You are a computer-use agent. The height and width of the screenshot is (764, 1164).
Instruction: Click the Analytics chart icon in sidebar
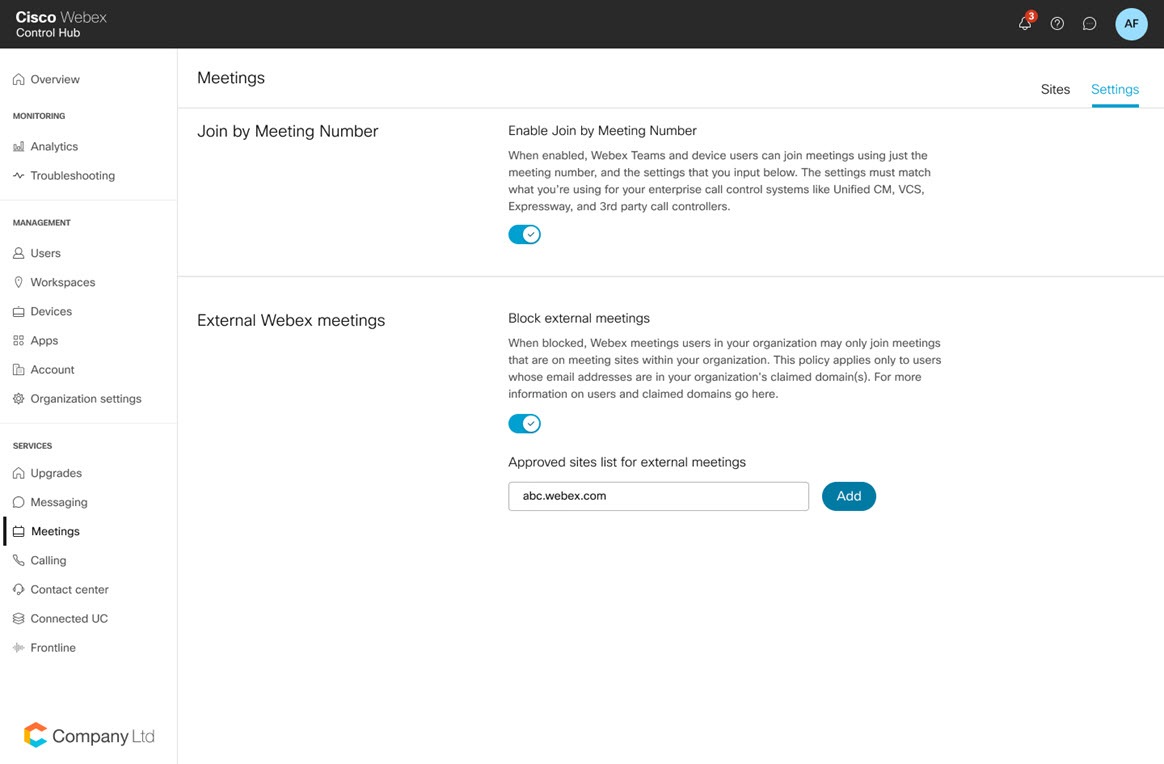(19, 147)
